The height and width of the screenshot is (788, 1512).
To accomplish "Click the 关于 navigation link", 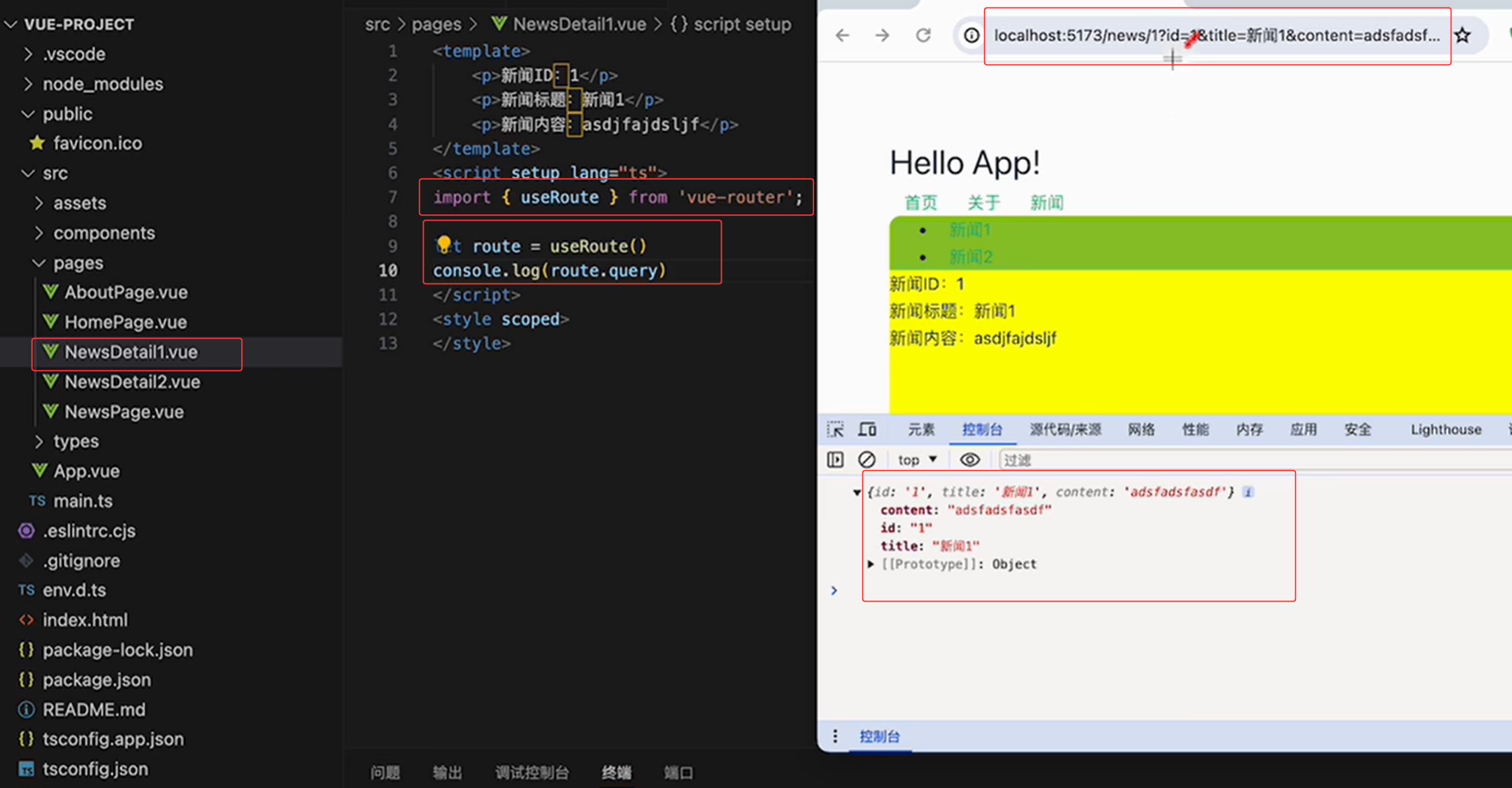I will [984, 203].
